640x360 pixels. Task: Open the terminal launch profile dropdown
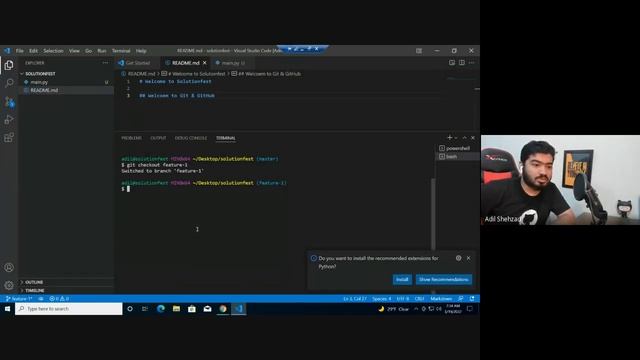point(456,138)
